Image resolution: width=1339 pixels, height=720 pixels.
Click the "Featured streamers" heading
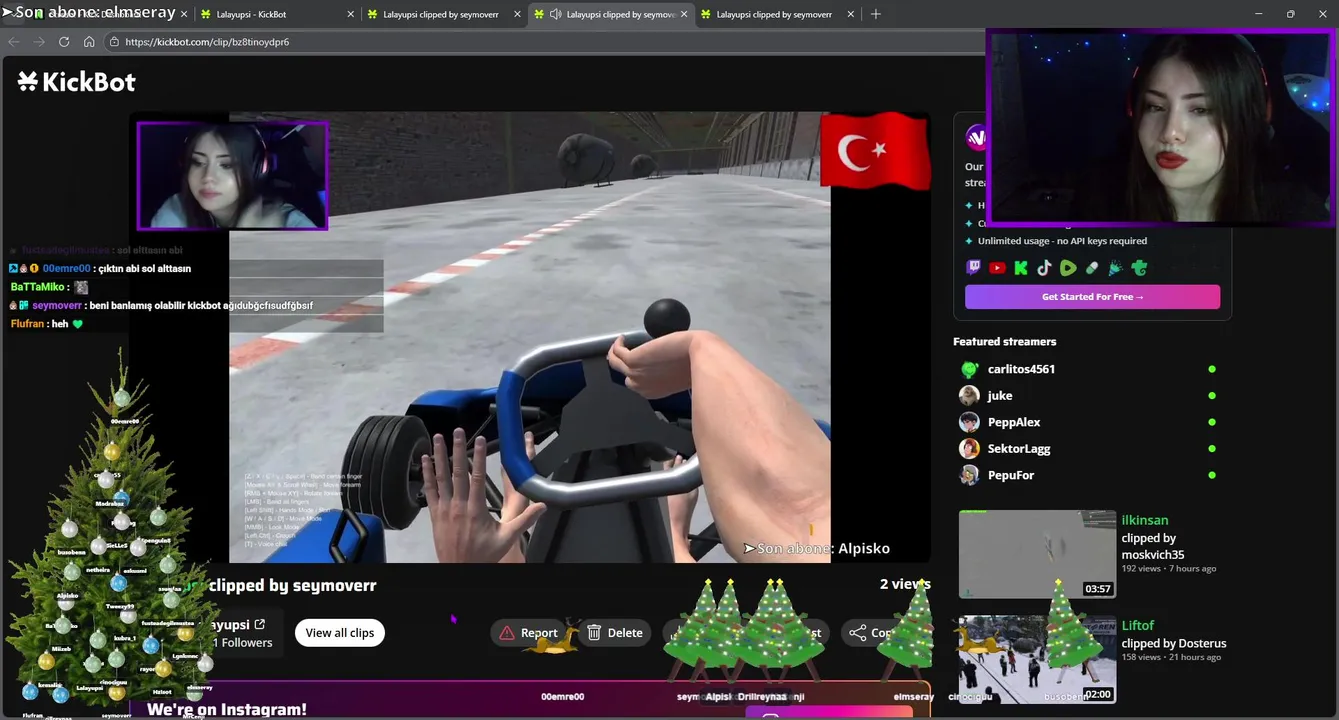(x=1004, y=341)
